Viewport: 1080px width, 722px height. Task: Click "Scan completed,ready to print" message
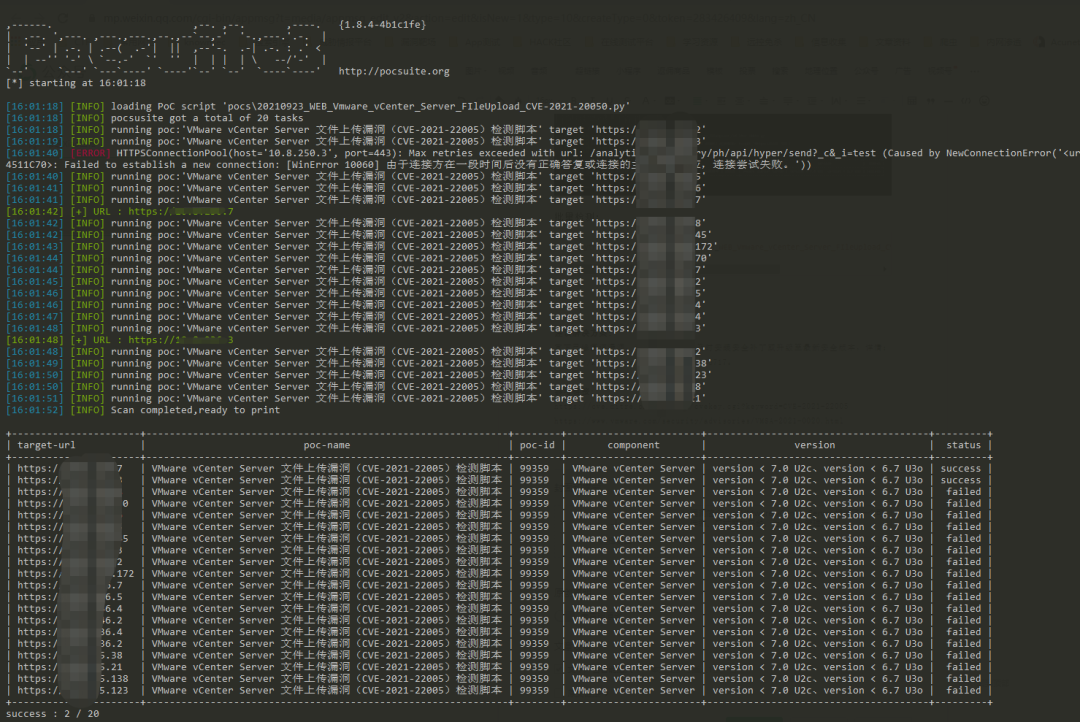[196, 411]
